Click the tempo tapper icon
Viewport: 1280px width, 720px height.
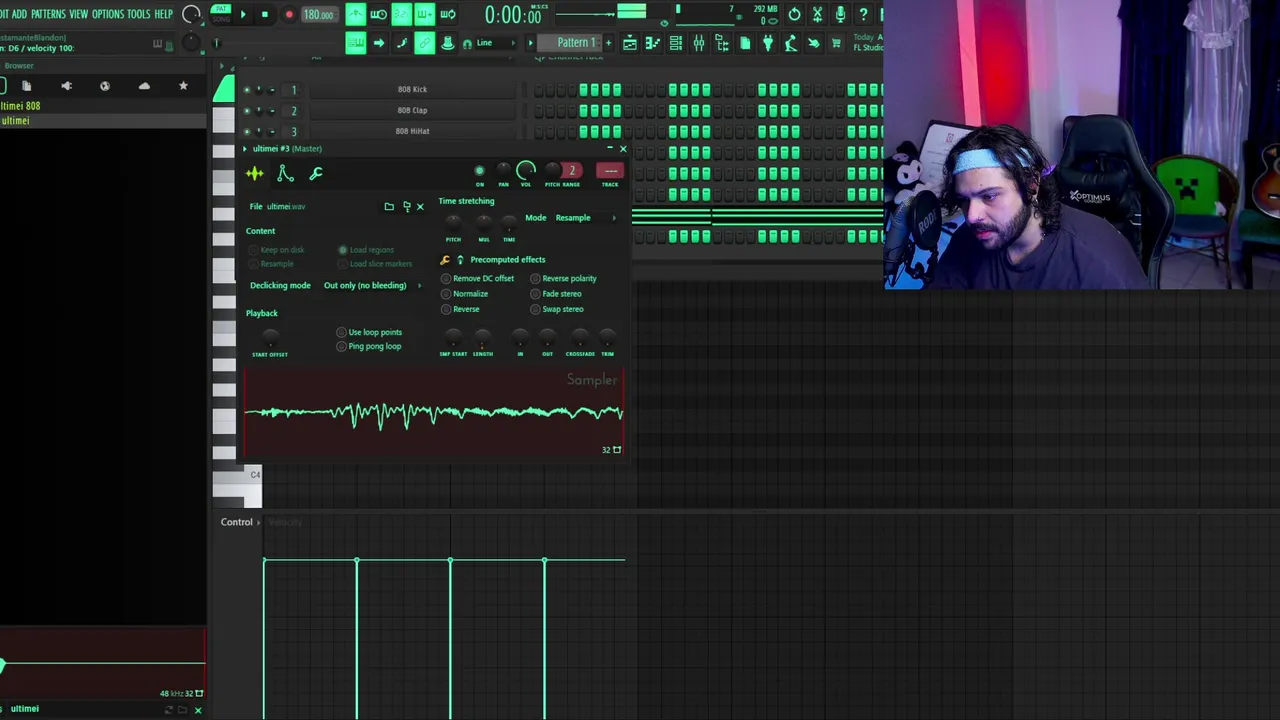click(x=791, y=43)
